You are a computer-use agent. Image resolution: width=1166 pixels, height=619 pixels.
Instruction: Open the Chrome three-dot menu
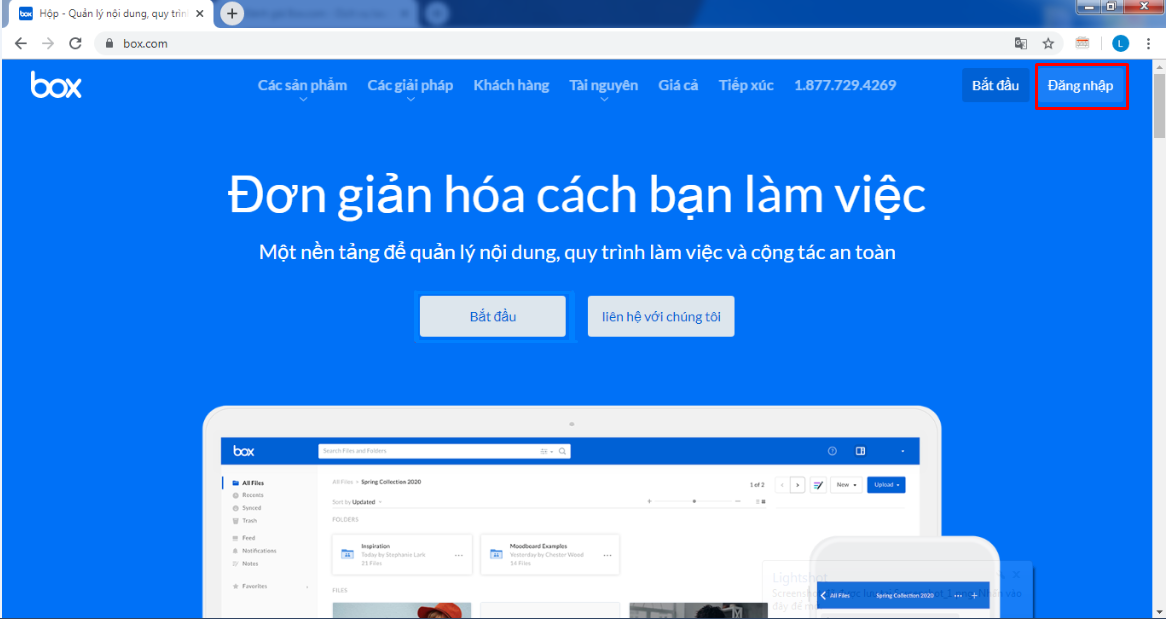[1147, 43]
